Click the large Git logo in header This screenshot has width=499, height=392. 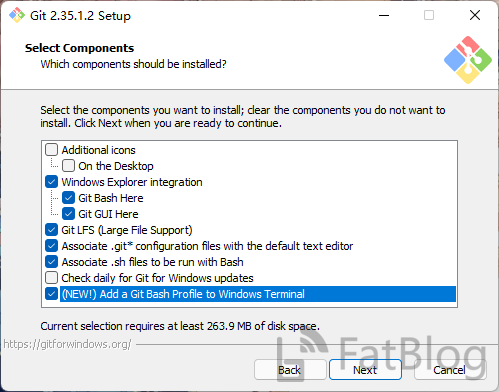tap(468, 60)
